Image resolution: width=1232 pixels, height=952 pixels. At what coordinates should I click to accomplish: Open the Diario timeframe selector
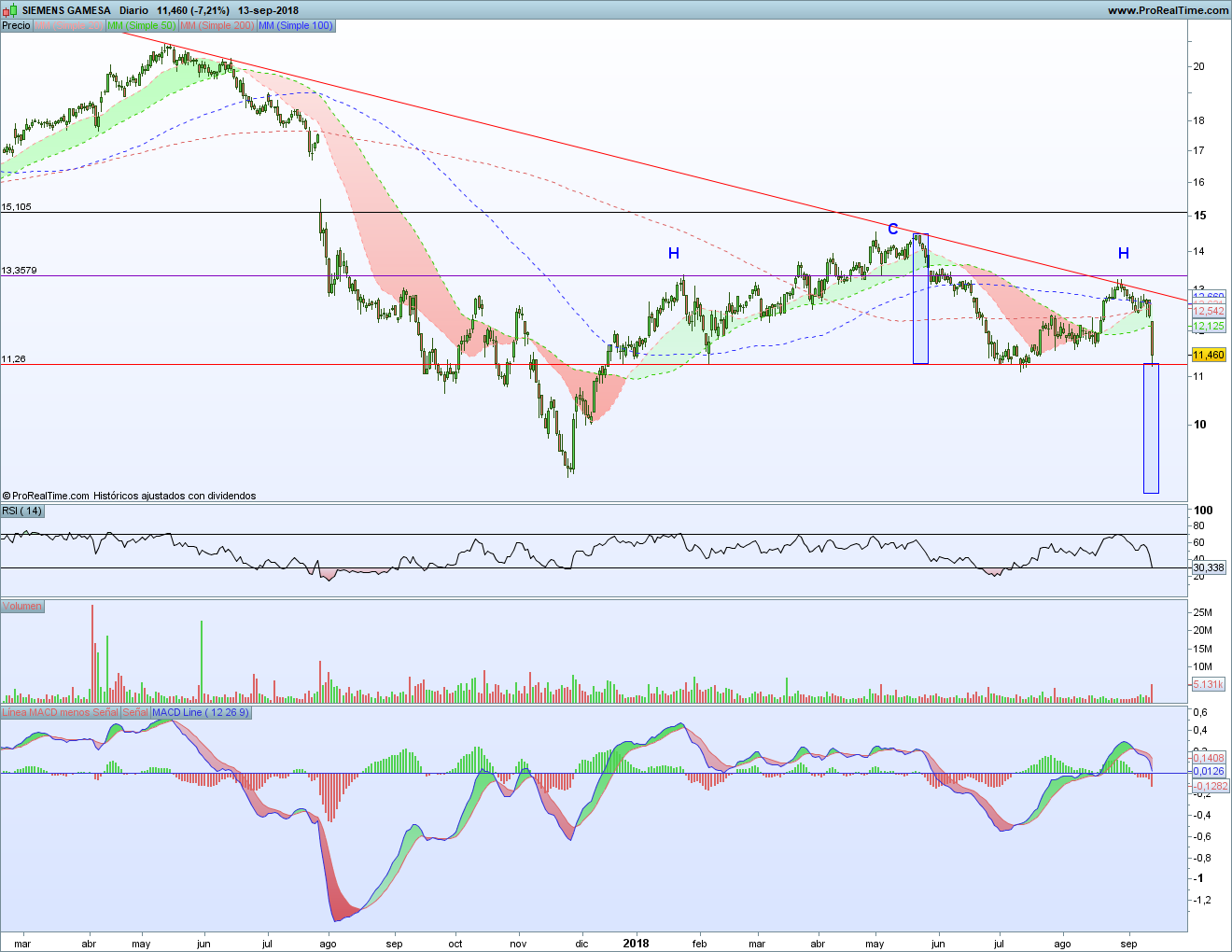click(x=133, y=10)
